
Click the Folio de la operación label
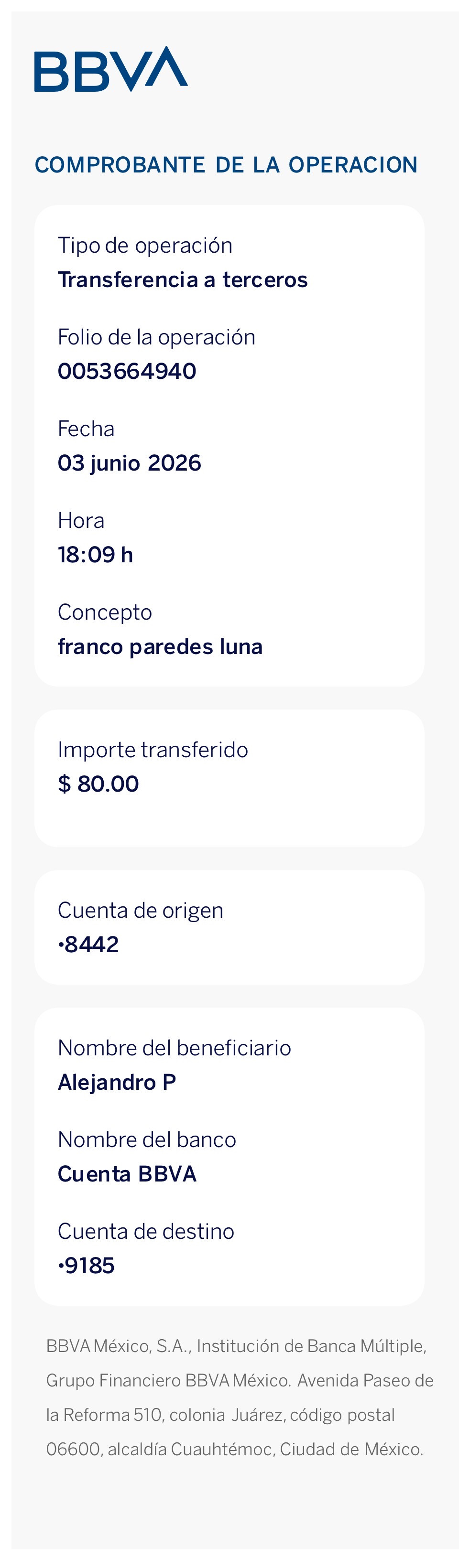coord(157,337)
